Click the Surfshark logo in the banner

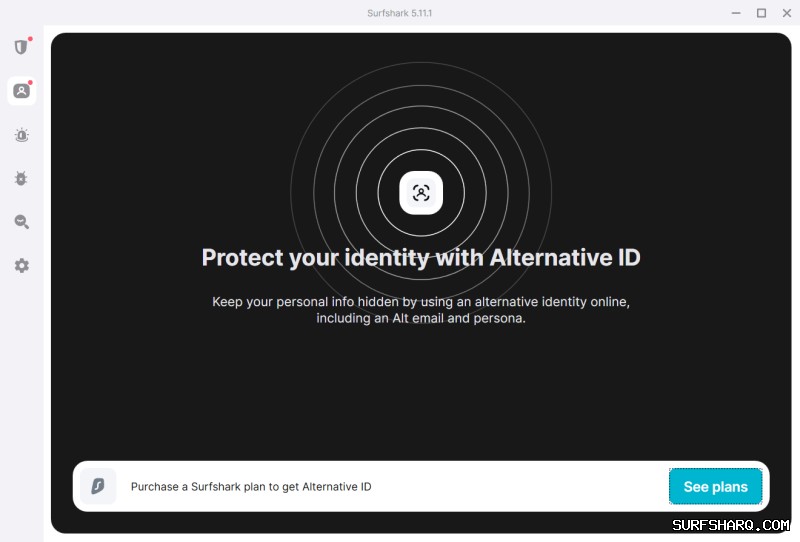(98, 486)
